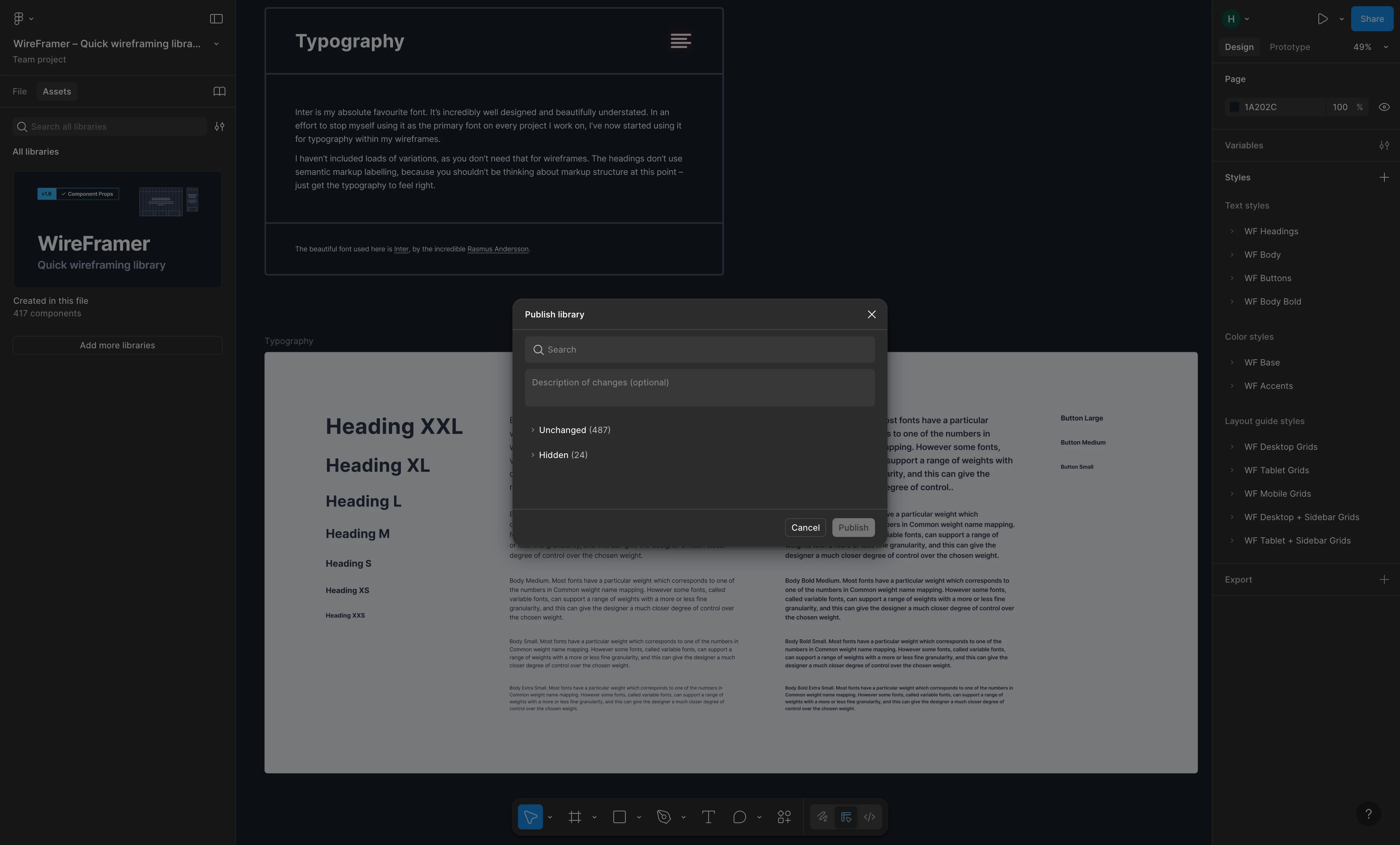Open the libraries book icon
This screenshot has height=845, width=1400.
[219, 91]
